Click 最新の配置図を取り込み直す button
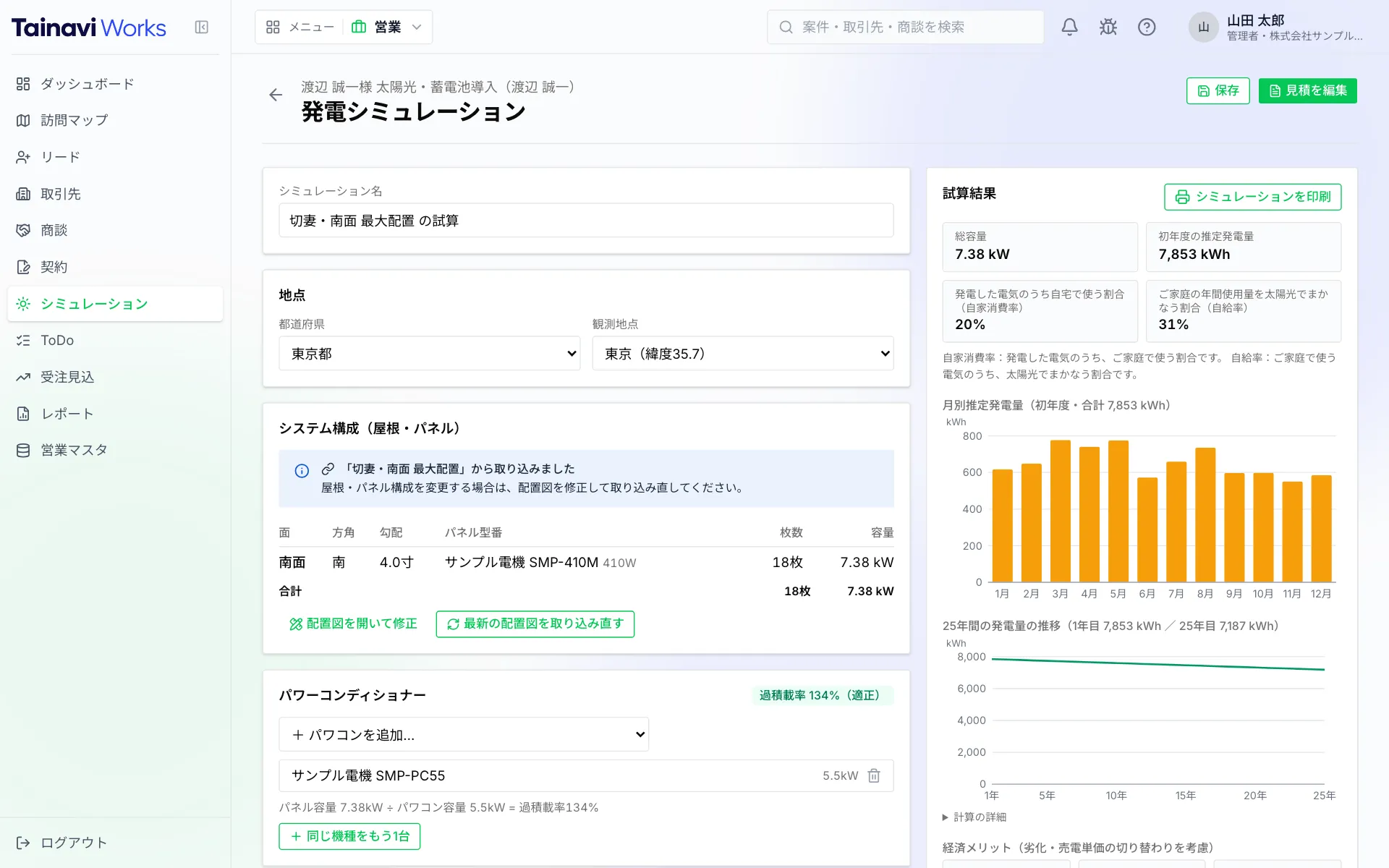 click(x=535, y=624)
